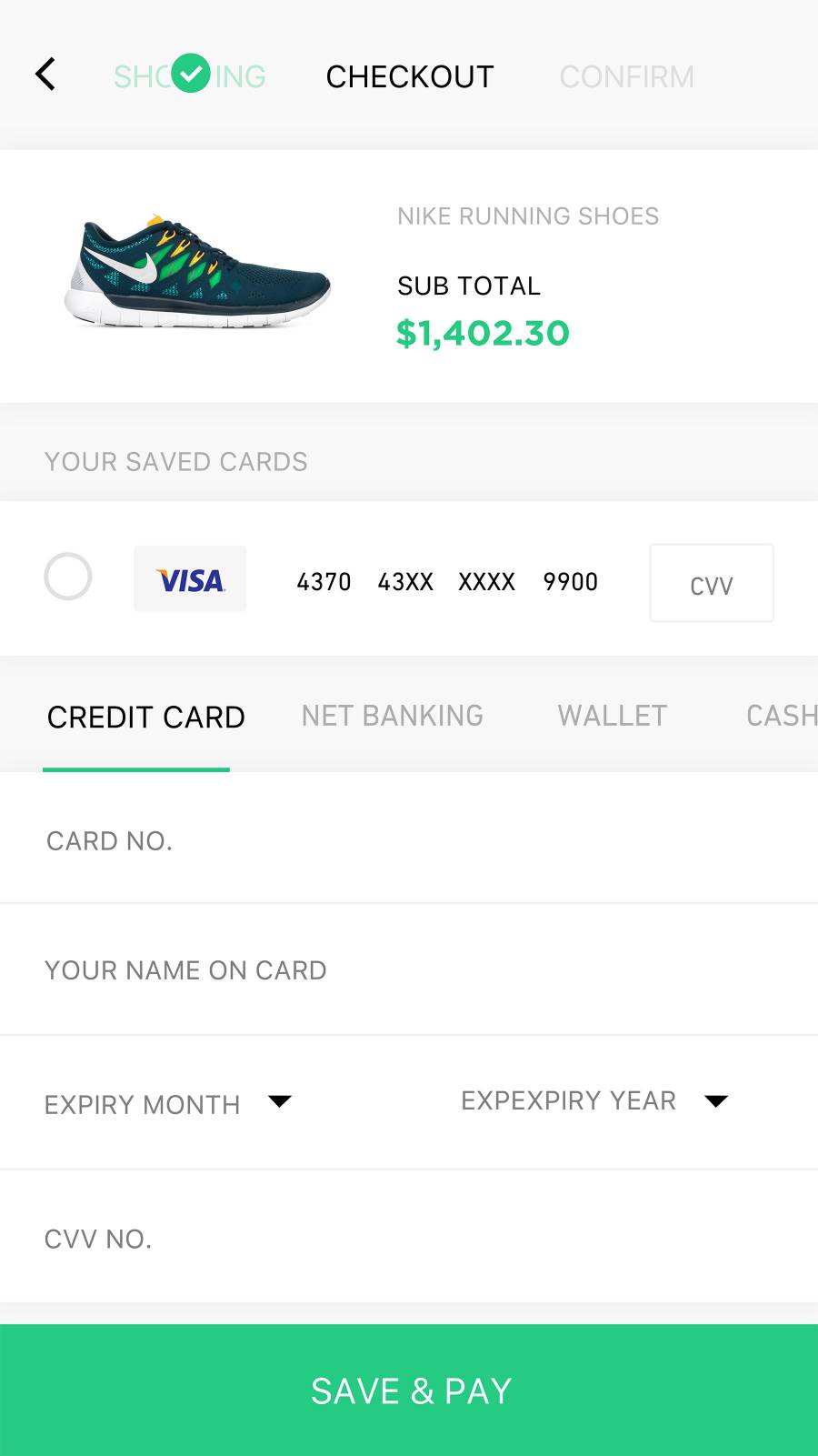
Task: Click the saved card CVV box
Action: pyautogui.click(x=712, y=584)
